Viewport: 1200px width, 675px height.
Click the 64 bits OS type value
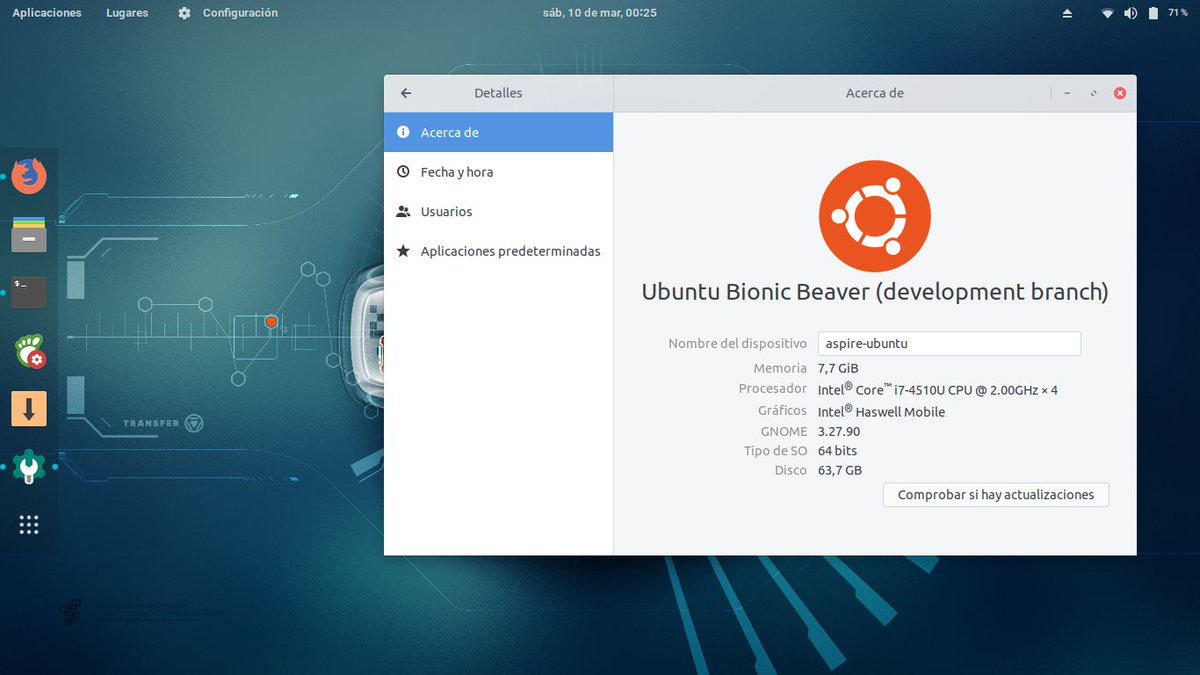click(837, 451)
